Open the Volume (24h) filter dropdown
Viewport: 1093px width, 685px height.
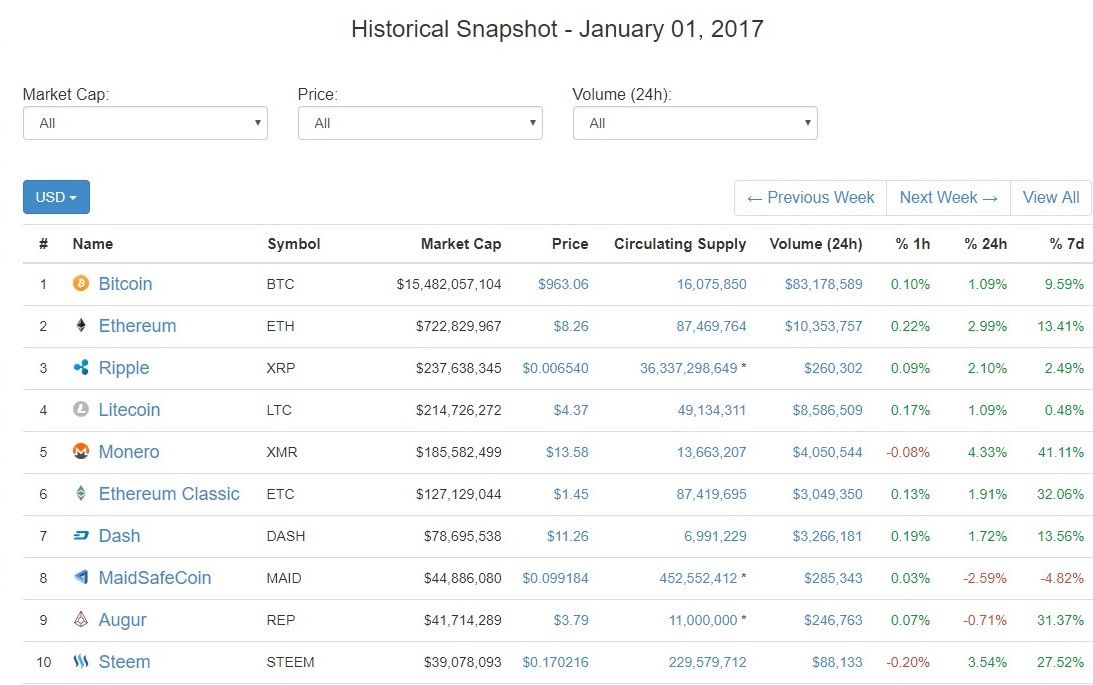coord(695,123)
